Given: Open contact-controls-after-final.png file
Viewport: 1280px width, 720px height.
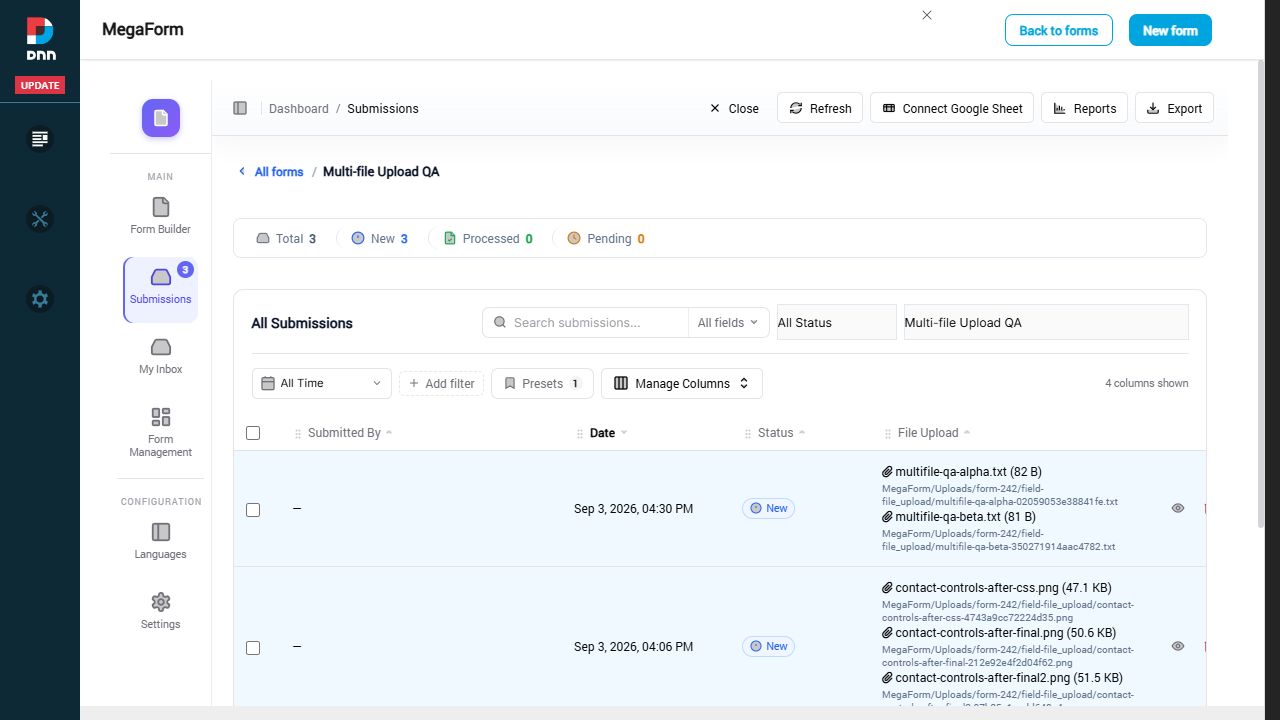Looking at the screenshot, I should [999, 633].
